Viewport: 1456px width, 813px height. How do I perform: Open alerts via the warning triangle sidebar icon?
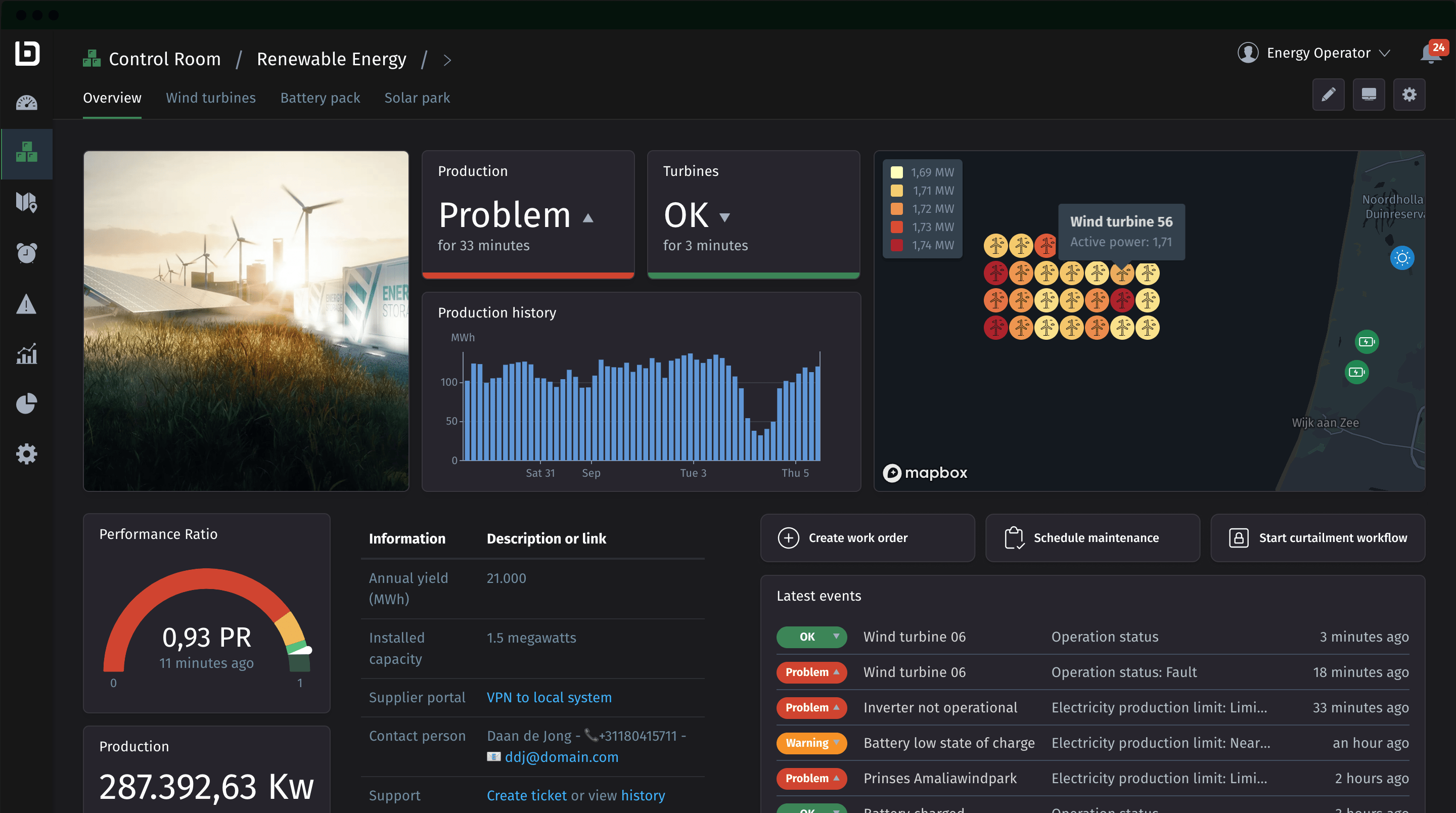tap(27, 305)
